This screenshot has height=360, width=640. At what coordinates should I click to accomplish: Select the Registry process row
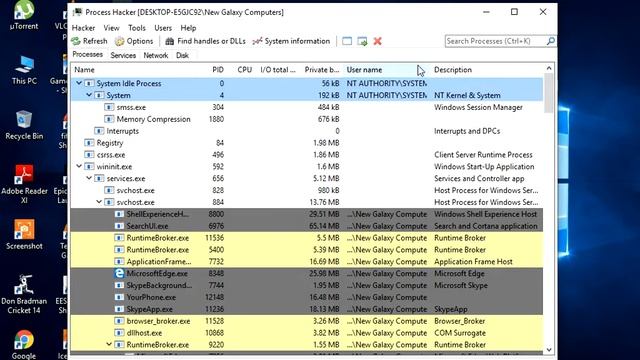coord(307,143)
